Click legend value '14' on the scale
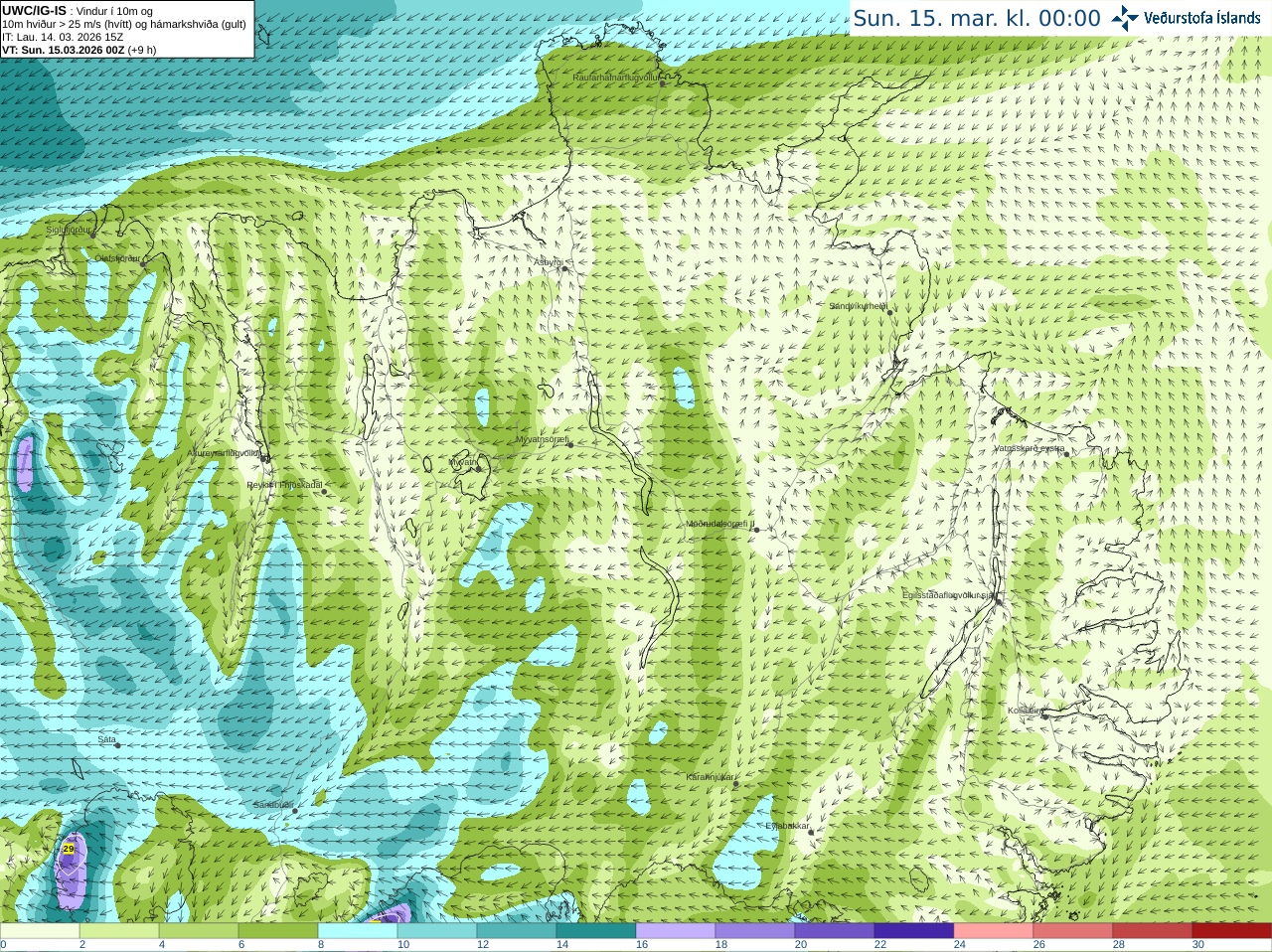The image size is (1272, 952). (562, 945)
